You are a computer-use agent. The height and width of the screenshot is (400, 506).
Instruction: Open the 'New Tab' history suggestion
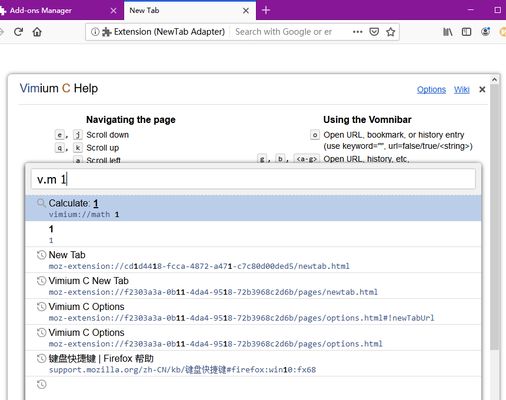click(253, 260)
